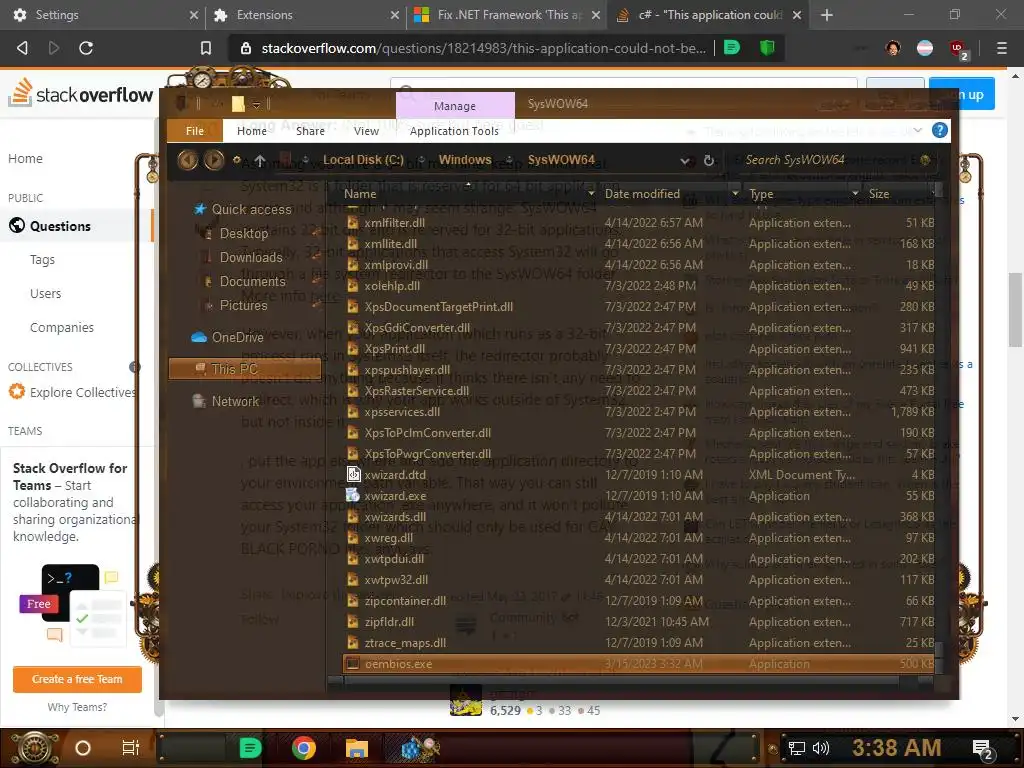1024x768 pixels.
Task: Click Local Disk (C:) breadcrumb
Action: pyautogui.click(x=363, y=159)
